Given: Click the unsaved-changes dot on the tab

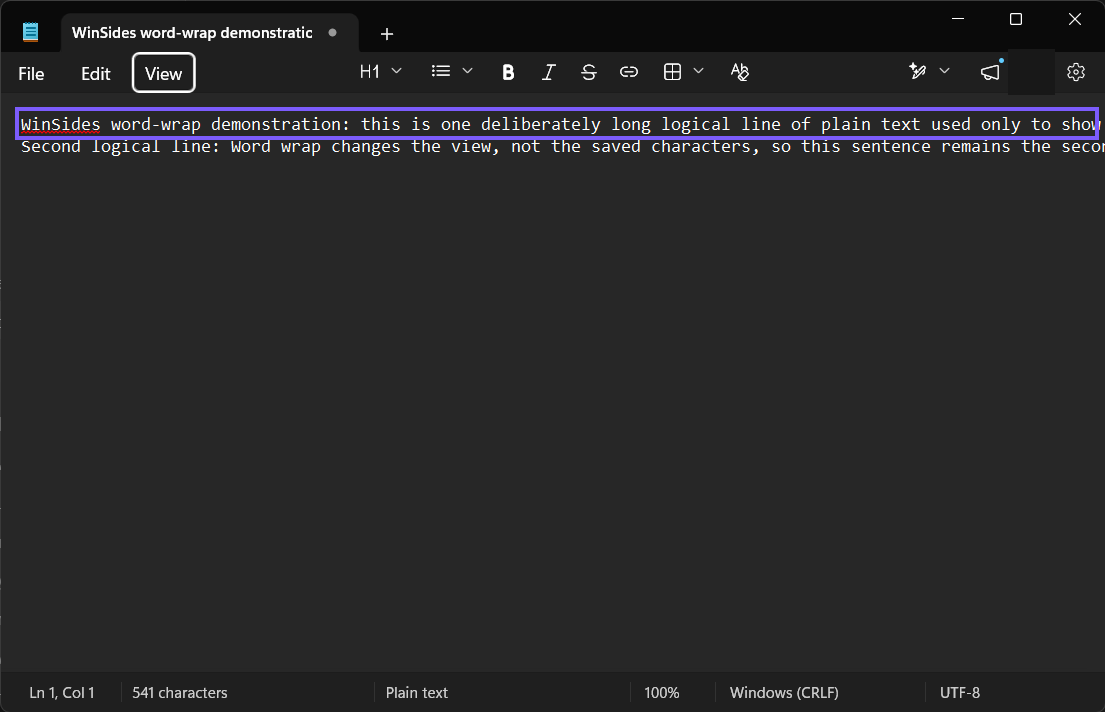Looking at the screenshot, I should click(x=333, y=32).
